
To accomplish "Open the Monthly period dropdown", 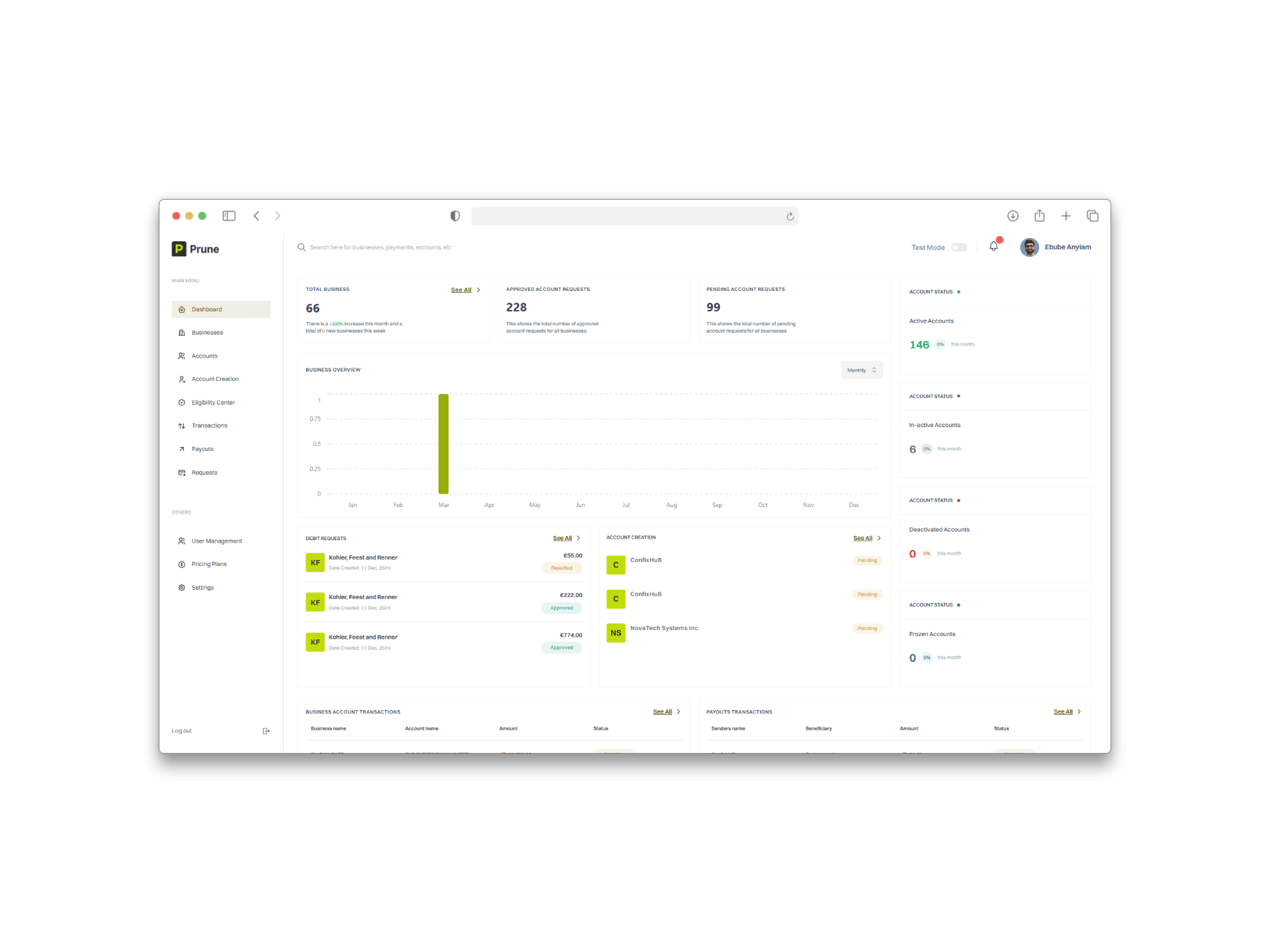I will coord(862,370).
